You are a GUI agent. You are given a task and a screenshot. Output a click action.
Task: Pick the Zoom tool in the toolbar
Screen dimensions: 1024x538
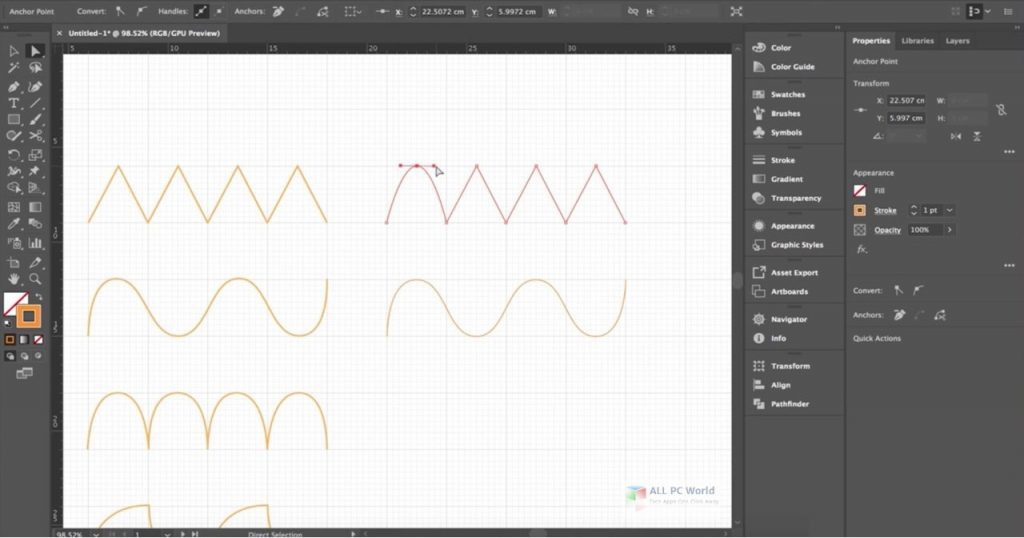(36, 279)
